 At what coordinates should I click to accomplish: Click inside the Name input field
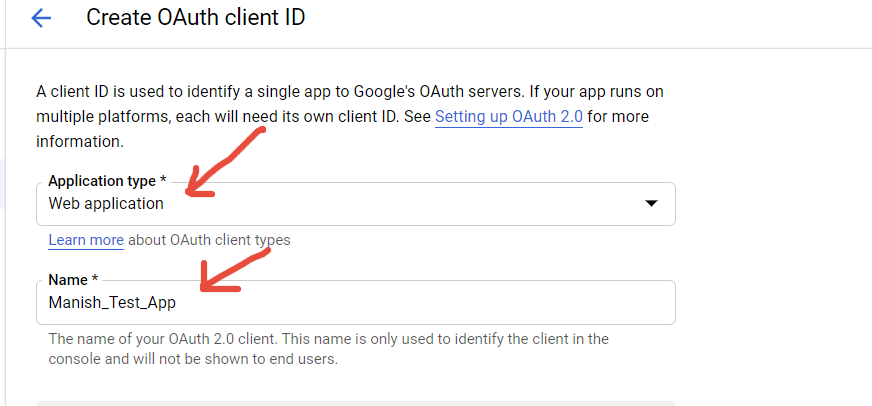400,302
